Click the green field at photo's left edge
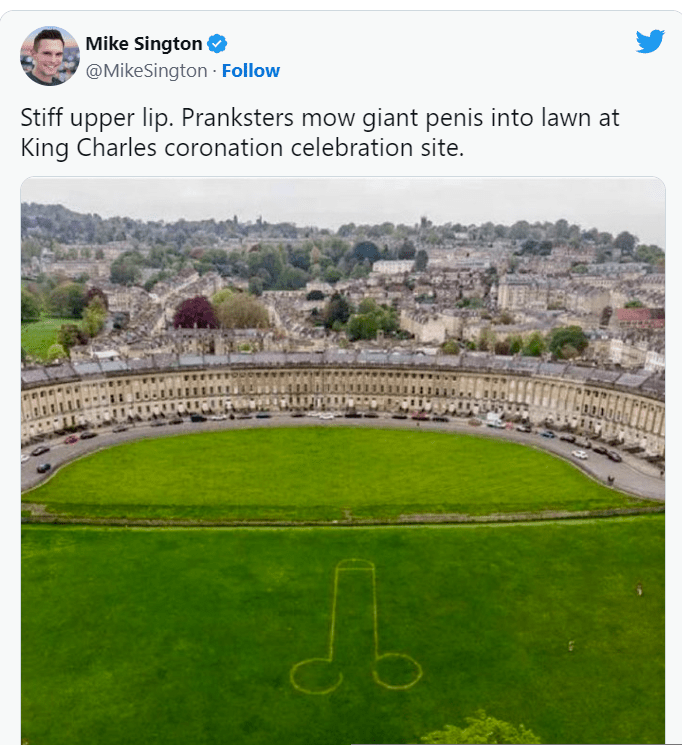682x745 pixels. tap(38, 337)
